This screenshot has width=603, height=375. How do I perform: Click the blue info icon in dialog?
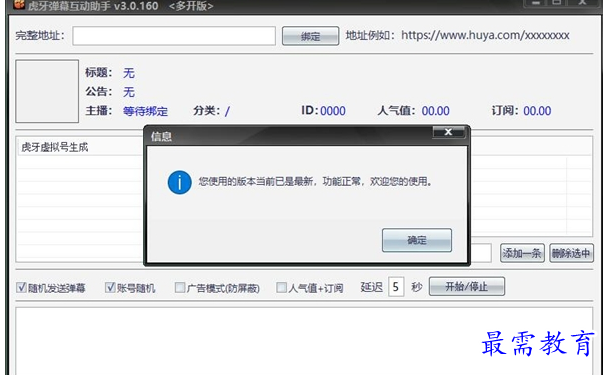(180, 182)
